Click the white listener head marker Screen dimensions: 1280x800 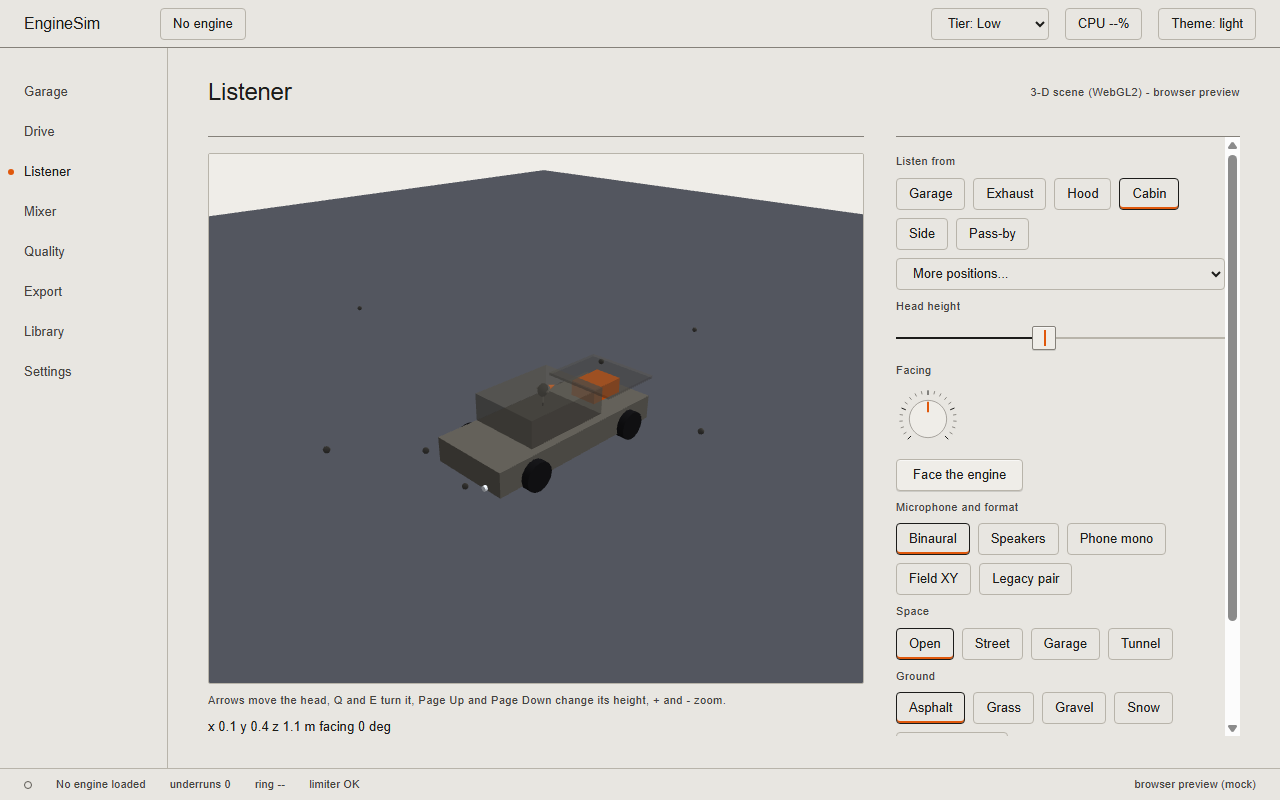485,488
